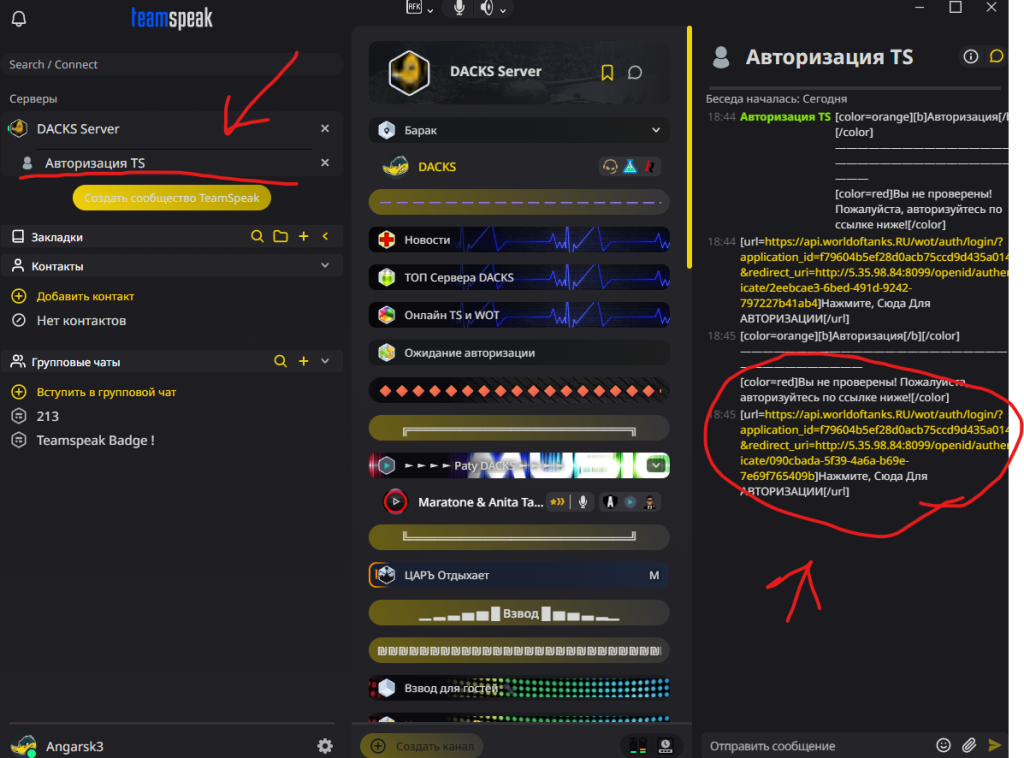Click Создать сообщество TeamSpeak button
1024x758 pixels.
click(x=172, y=198)
